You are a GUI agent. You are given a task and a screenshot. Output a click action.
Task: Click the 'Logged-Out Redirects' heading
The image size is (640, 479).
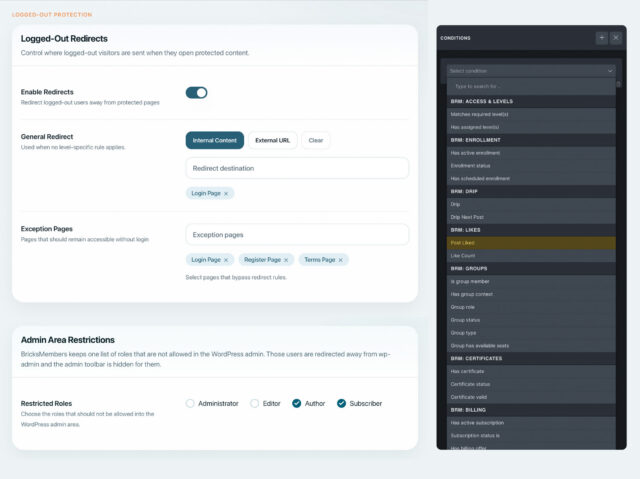tap(64, 39)
